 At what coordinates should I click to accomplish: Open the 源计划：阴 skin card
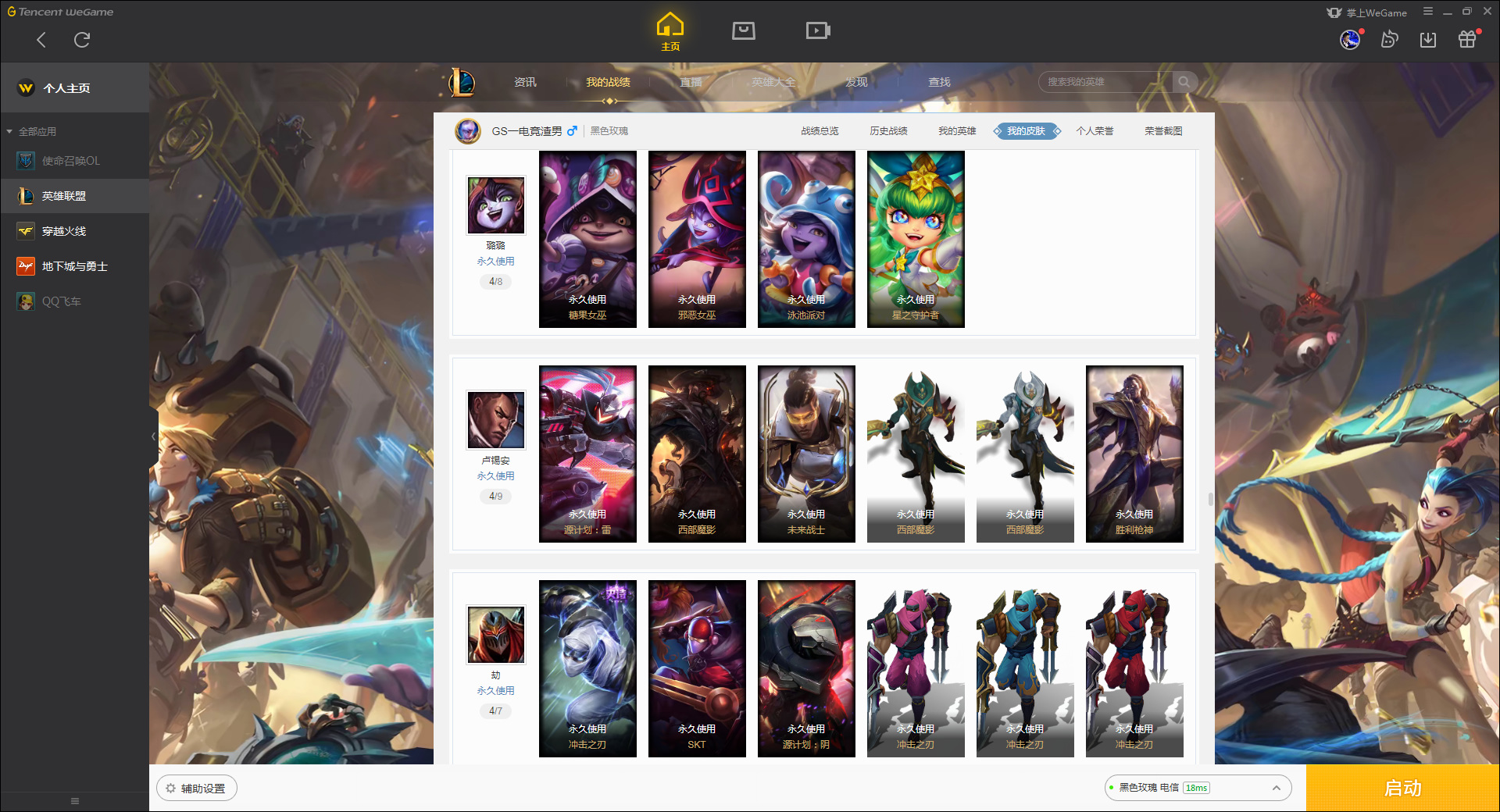[x=806, y=668]
